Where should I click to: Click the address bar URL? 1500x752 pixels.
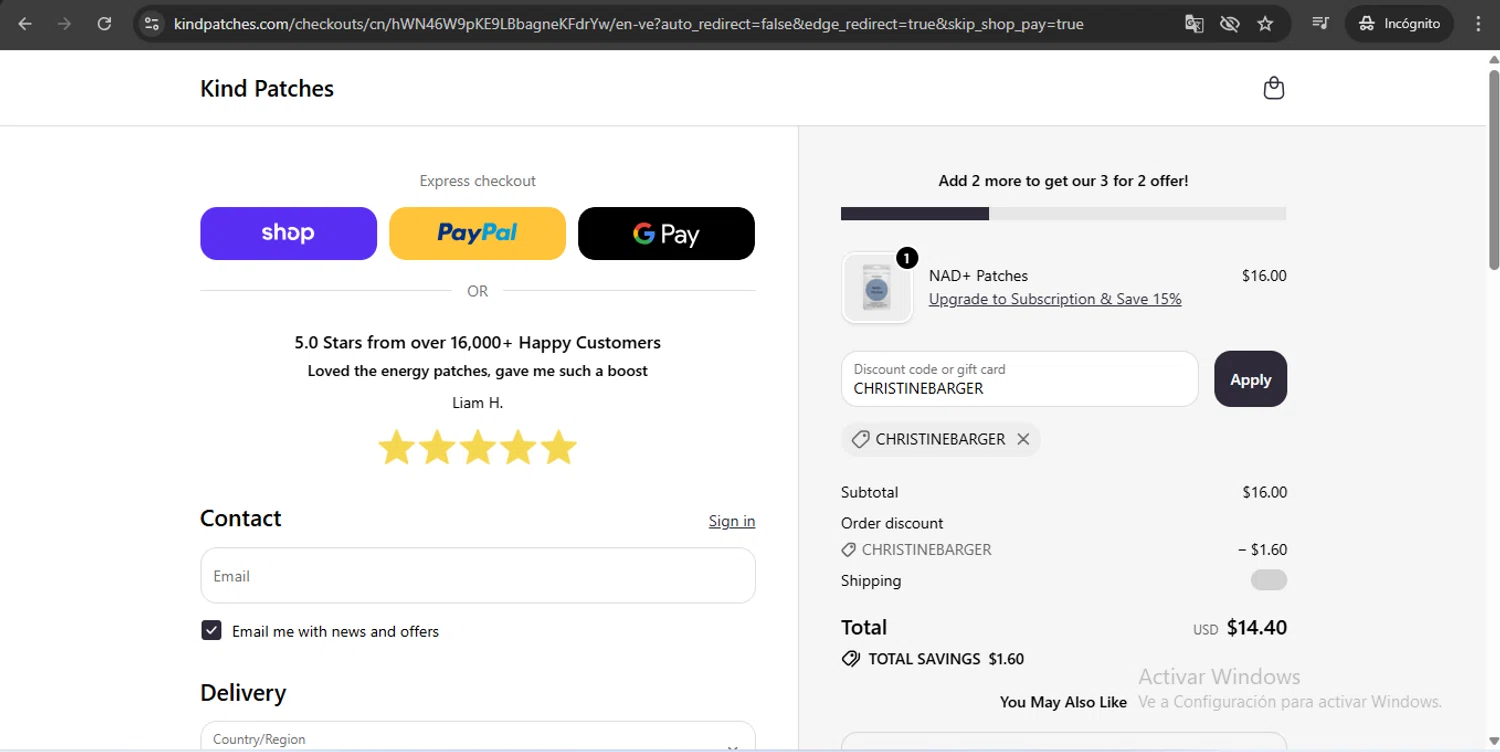tap(628, 23)
